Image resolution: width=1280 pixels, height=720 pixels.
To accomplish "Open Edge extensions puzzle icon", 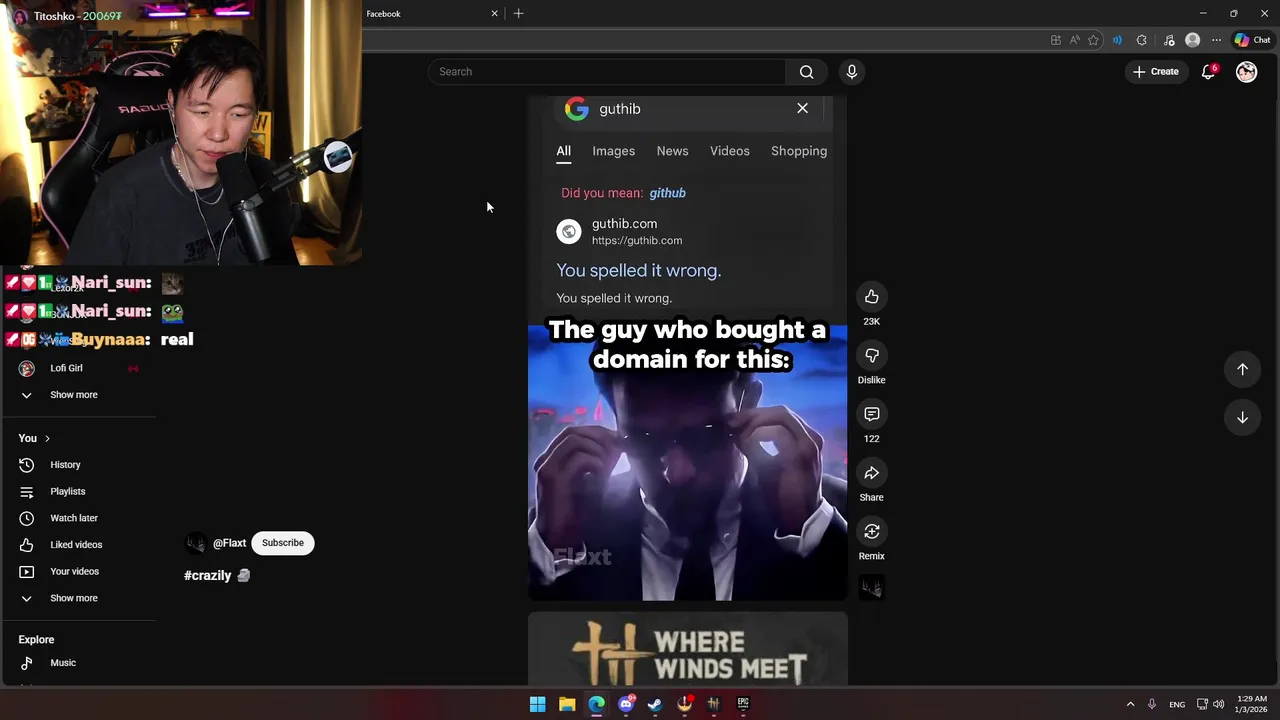I will coord(1142,40).
